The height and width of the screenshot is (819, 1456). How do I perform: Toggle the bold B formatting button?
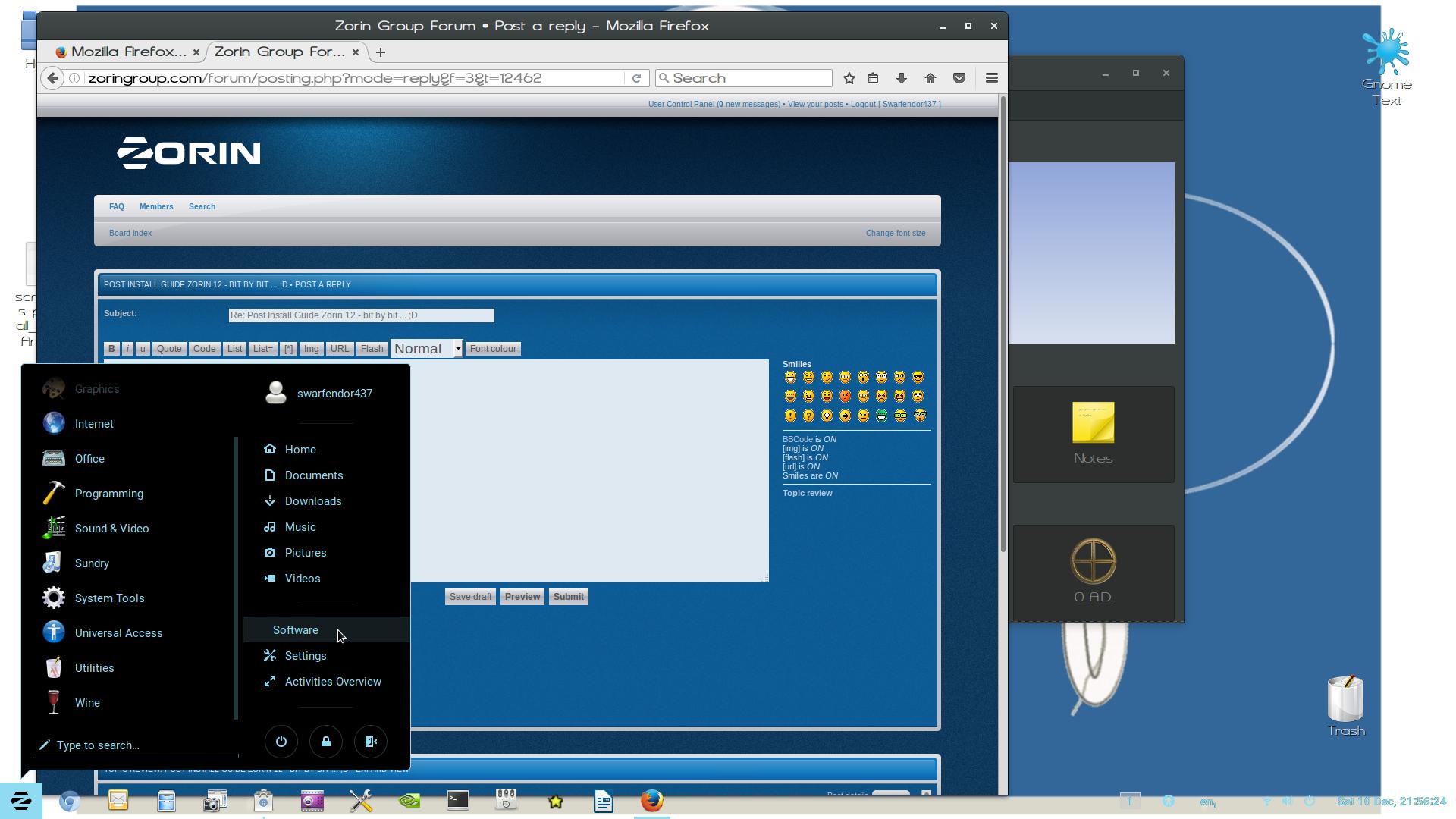pyautogui.click(x=111, y=349)
